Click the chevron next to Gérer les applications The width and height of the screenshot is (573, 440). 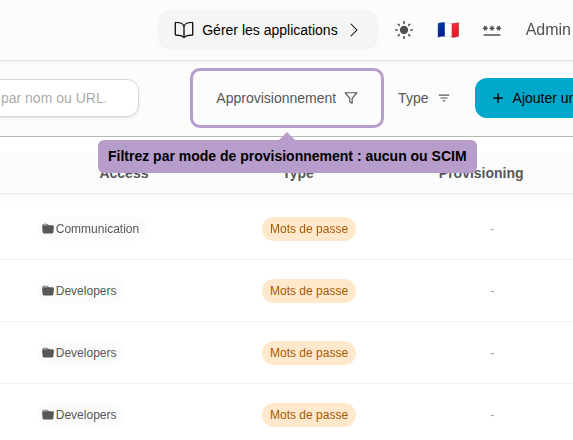point(353,30)
